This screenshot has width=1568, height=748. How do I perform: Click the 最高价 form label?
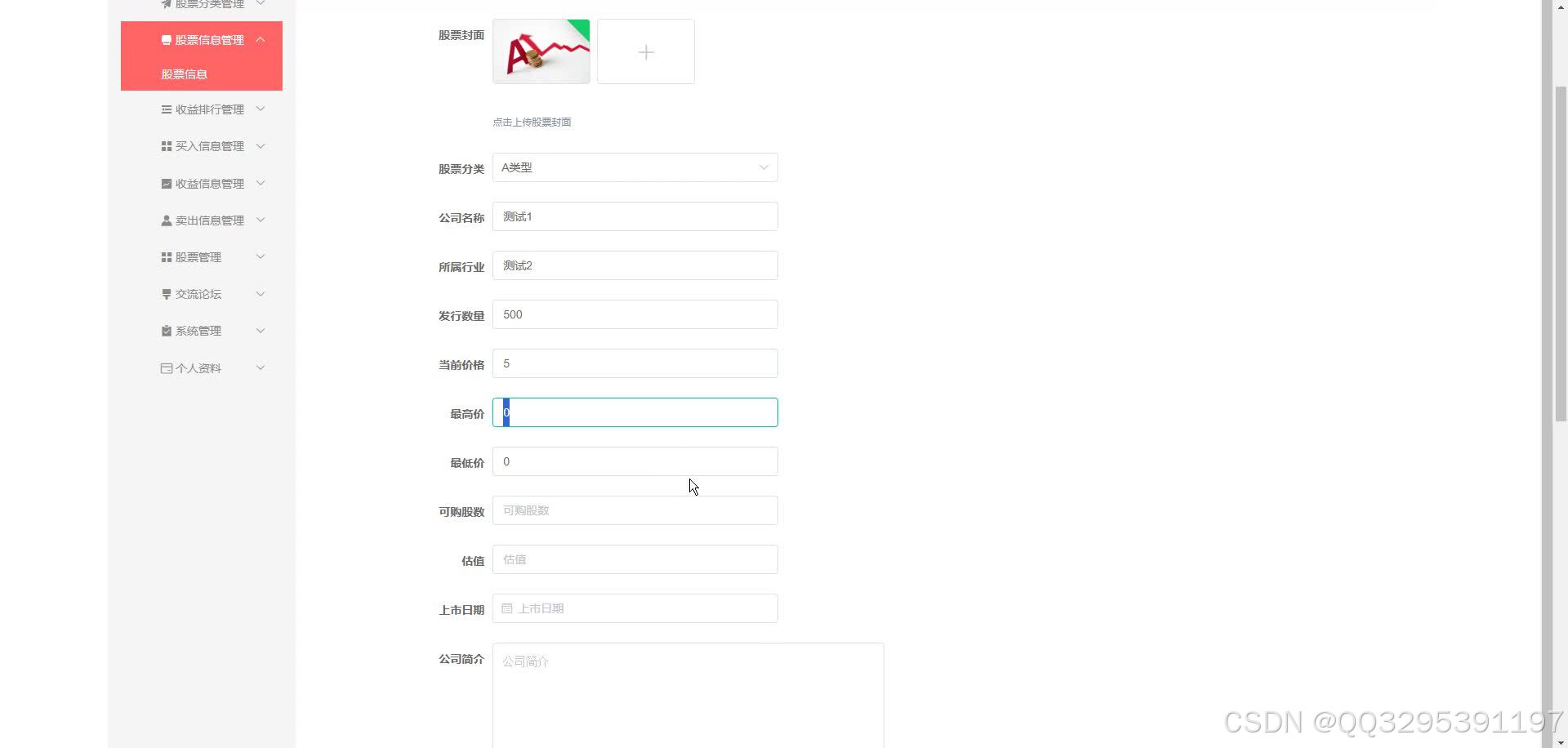[467, 414]
